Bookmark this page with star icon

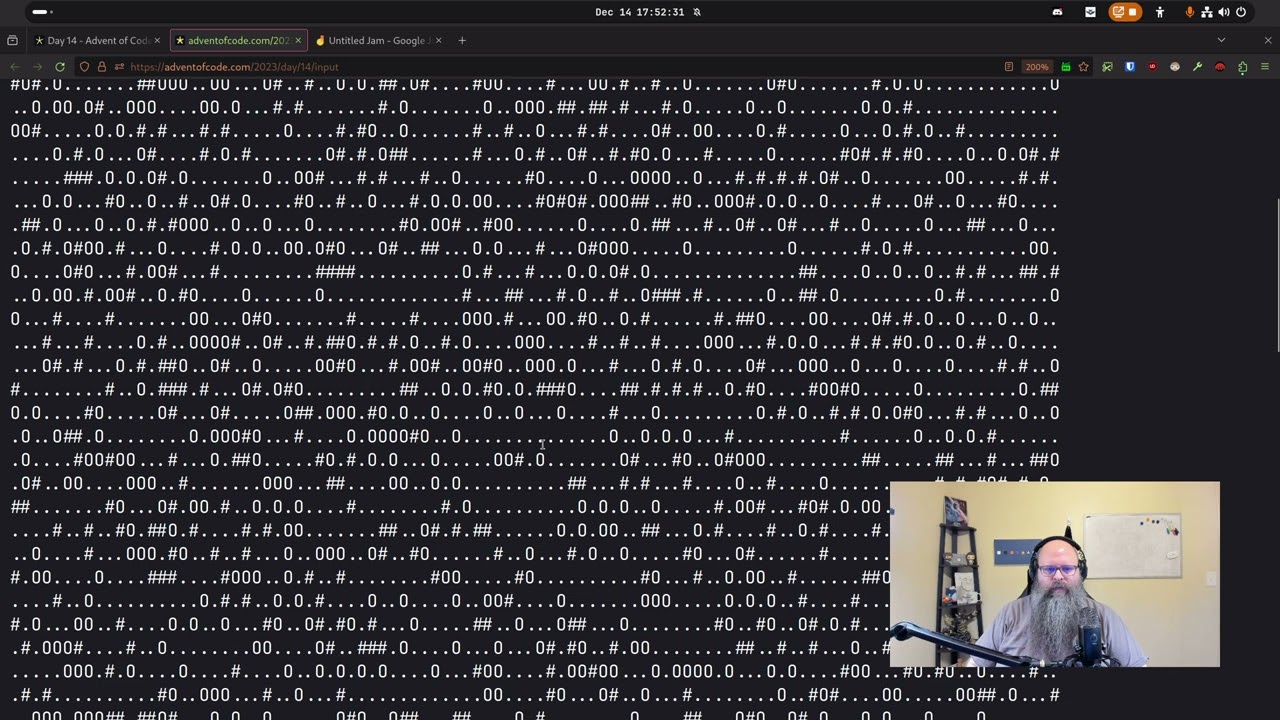pos(1083,67)
